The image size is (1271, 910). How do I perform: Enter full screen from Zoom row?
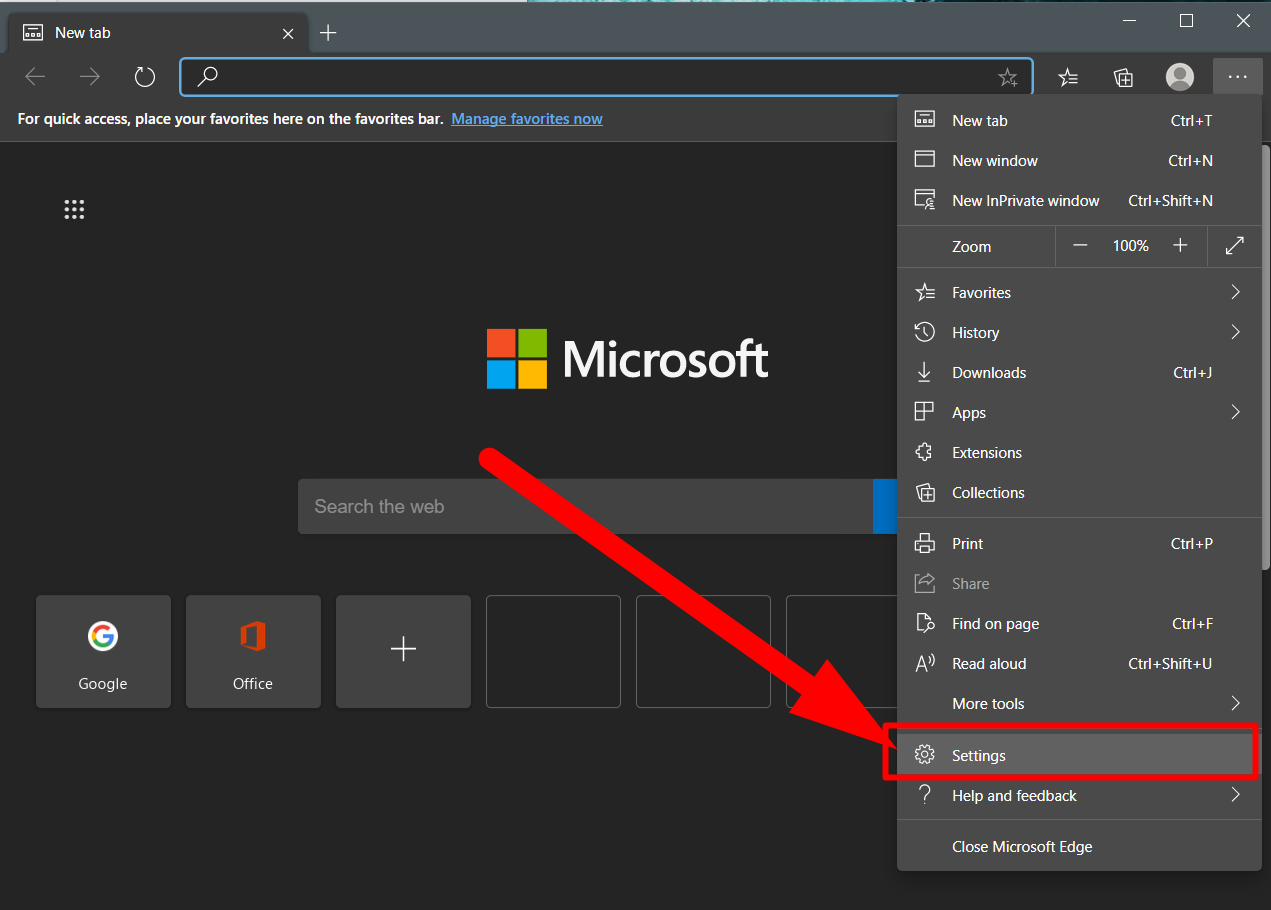click(1234, 245)
